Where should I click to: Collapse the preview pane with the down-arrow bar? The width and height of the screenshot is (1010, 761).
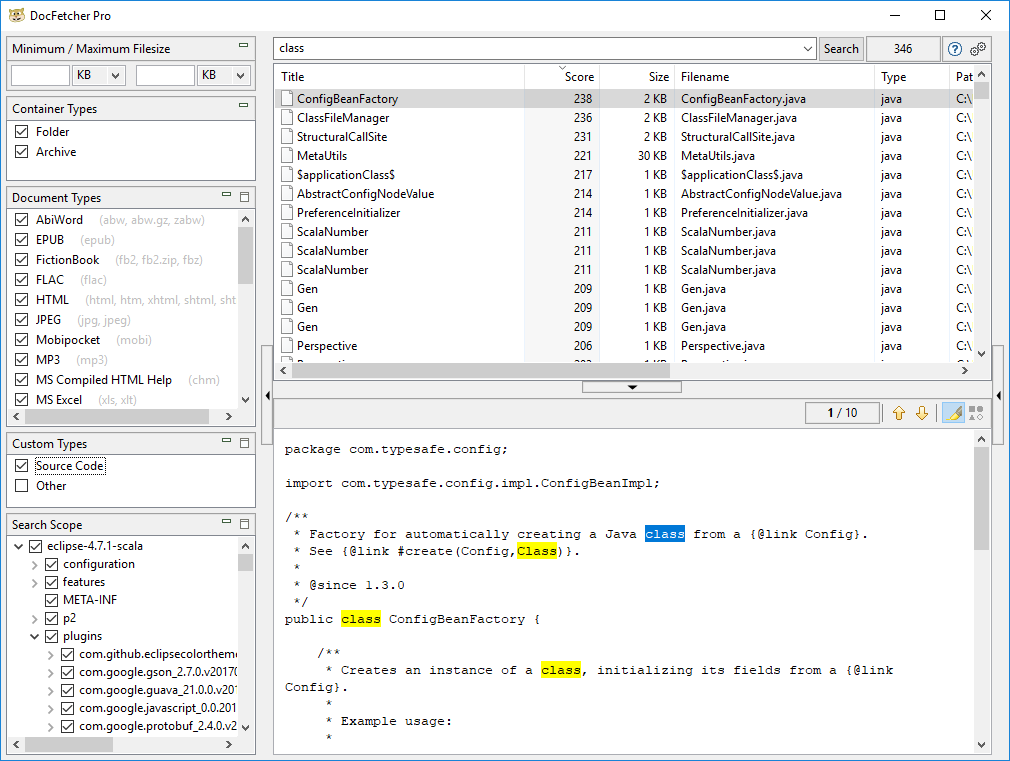coord(632,387)
